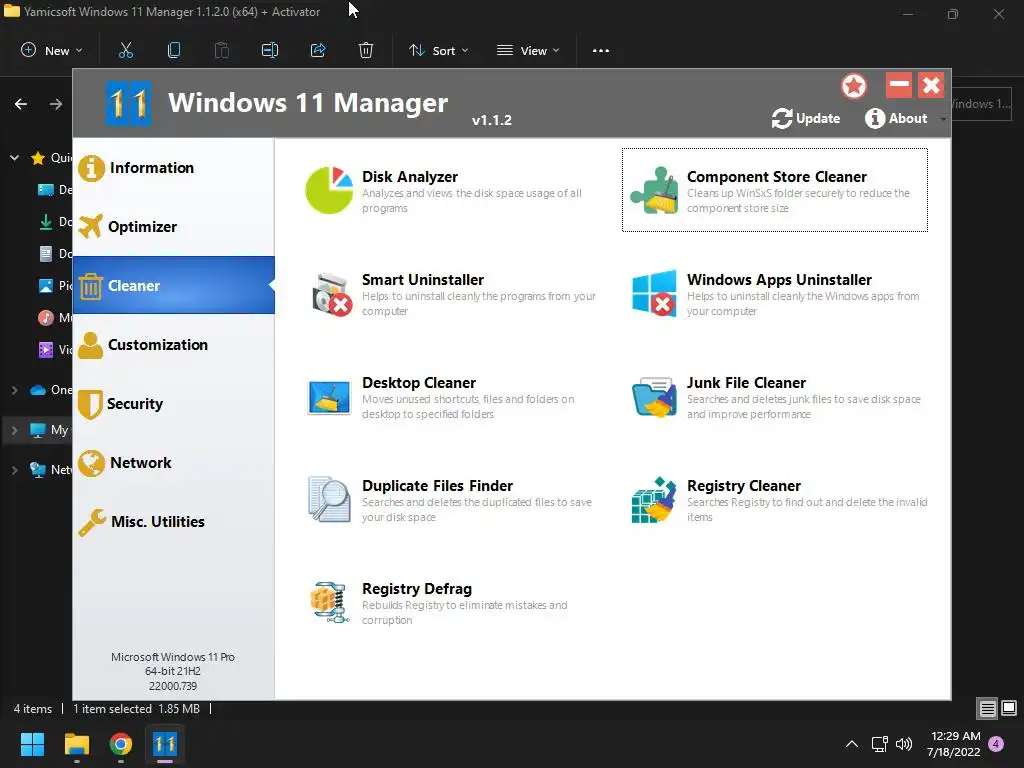Screen dimensions: 1024x768
Task: Launch Component Store Cleaner puzzle icon
Action: click(654, 190)
